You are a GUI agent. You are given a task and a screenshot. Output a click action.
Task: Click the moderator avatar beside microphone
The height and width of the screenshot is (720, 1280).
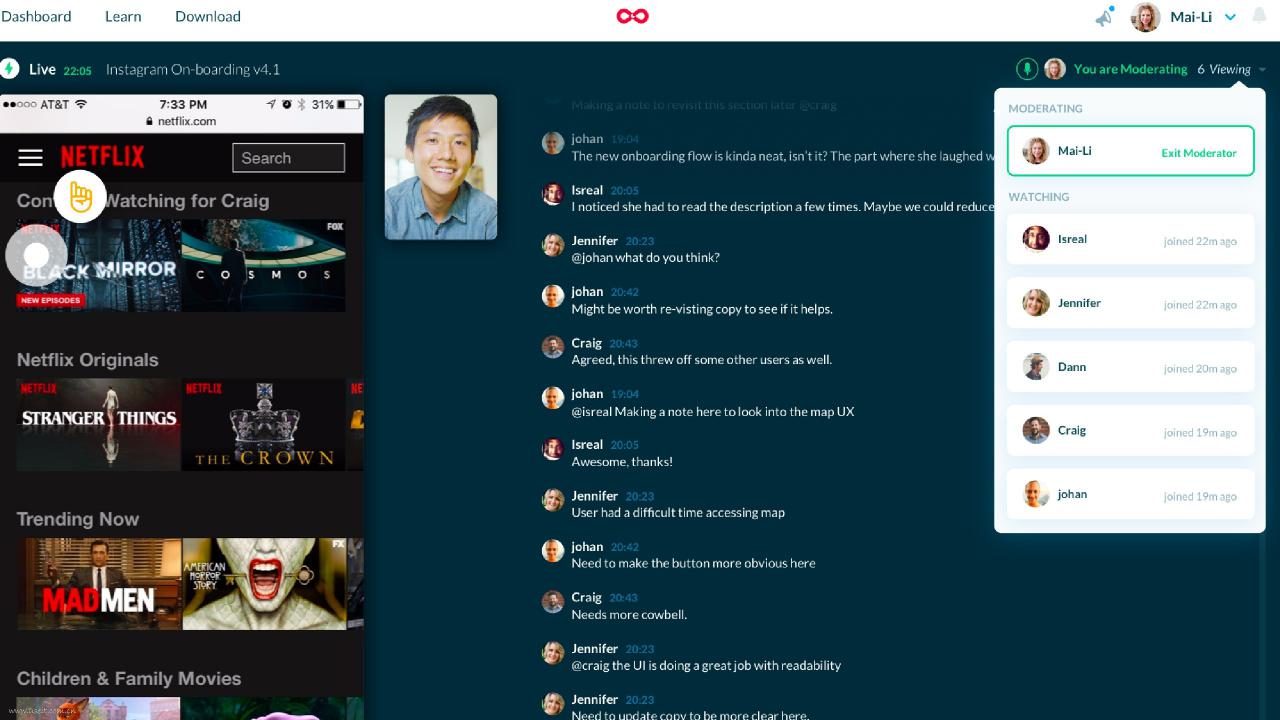click(1055, 69)
